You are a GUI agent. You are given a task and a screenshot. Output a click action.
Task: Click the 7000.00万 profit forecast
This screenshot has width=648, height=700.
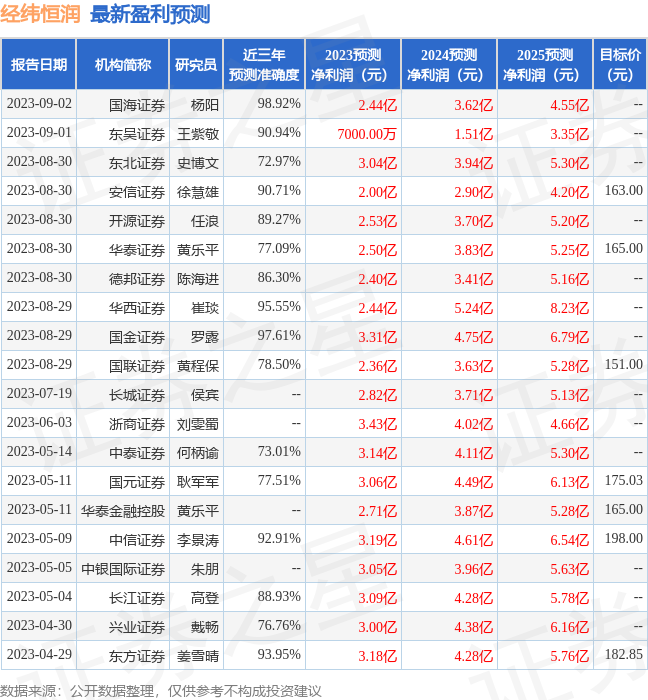tap(367, 134)
